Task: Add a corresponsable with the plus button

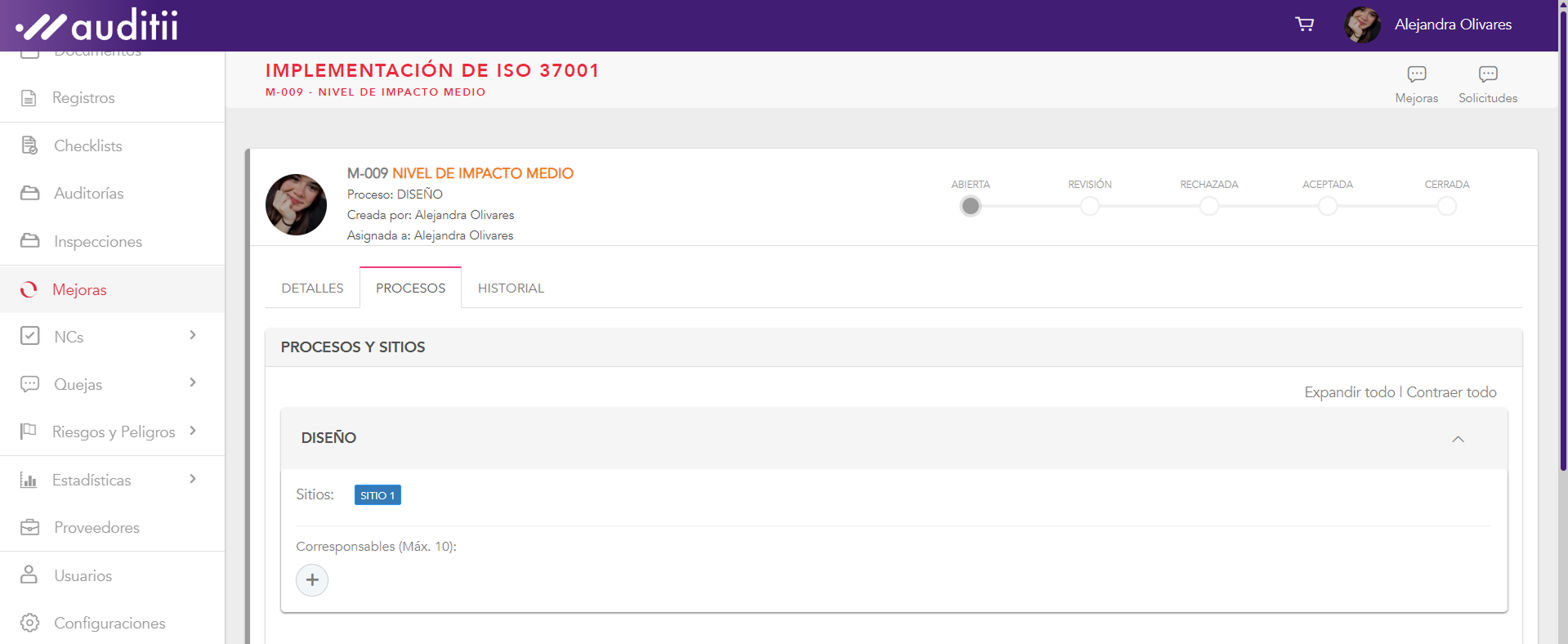Action: click(312, 580)
